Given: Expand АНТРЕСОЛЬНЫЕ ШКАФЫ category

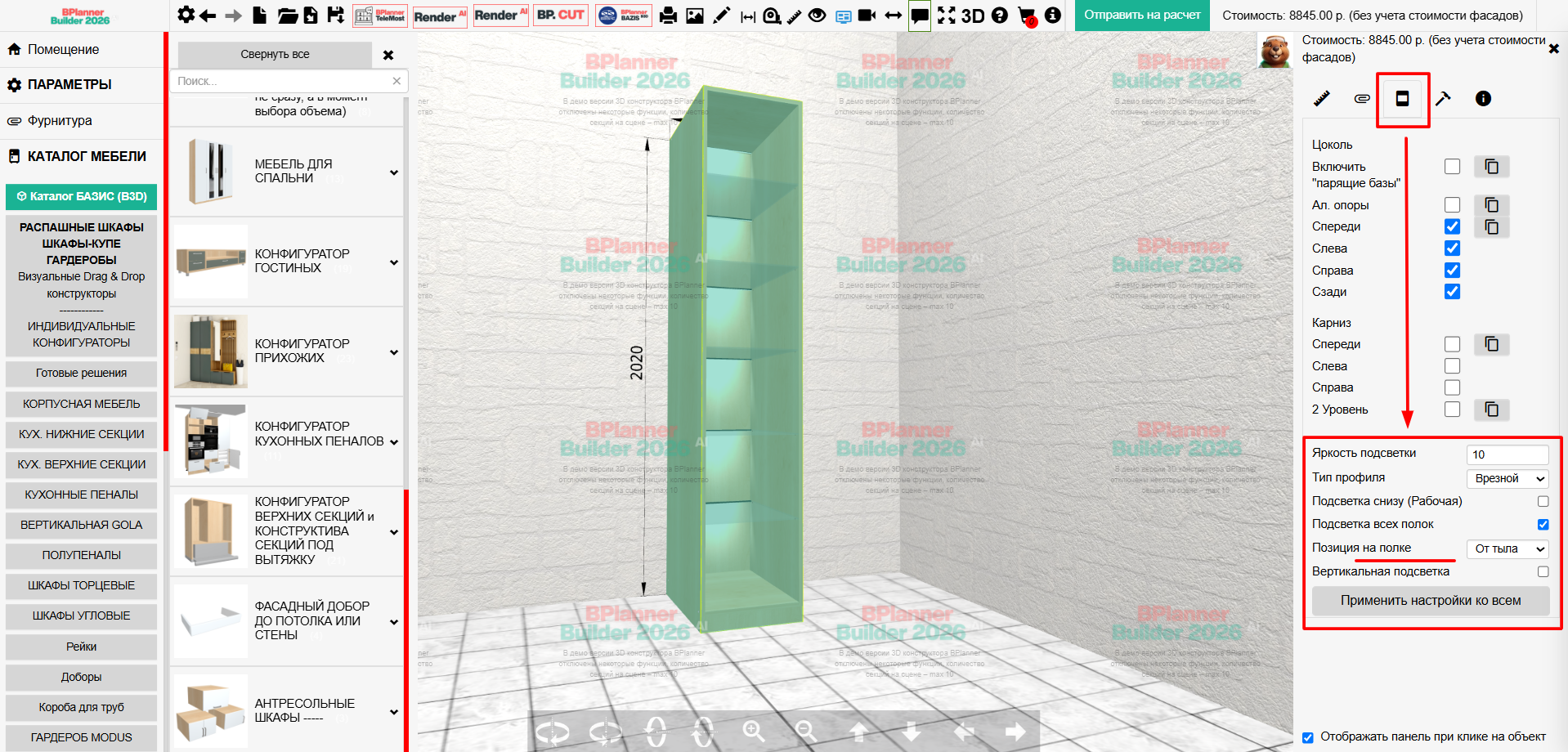Looking at the screenshot, I should pos(394,712).
